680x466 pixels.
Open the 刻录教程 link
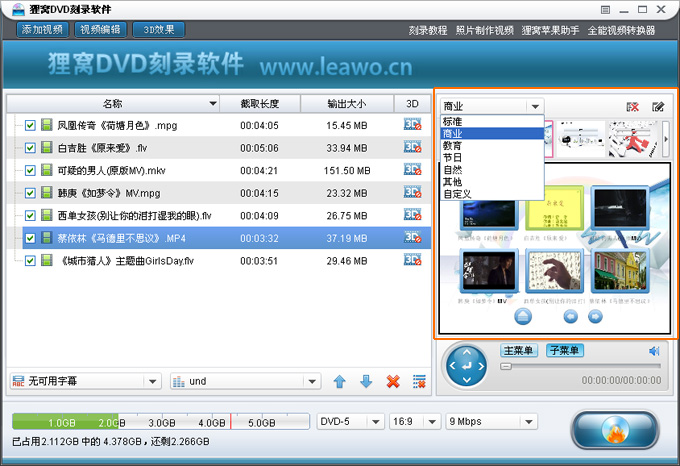pyautogui.click(x=428, y=30)
